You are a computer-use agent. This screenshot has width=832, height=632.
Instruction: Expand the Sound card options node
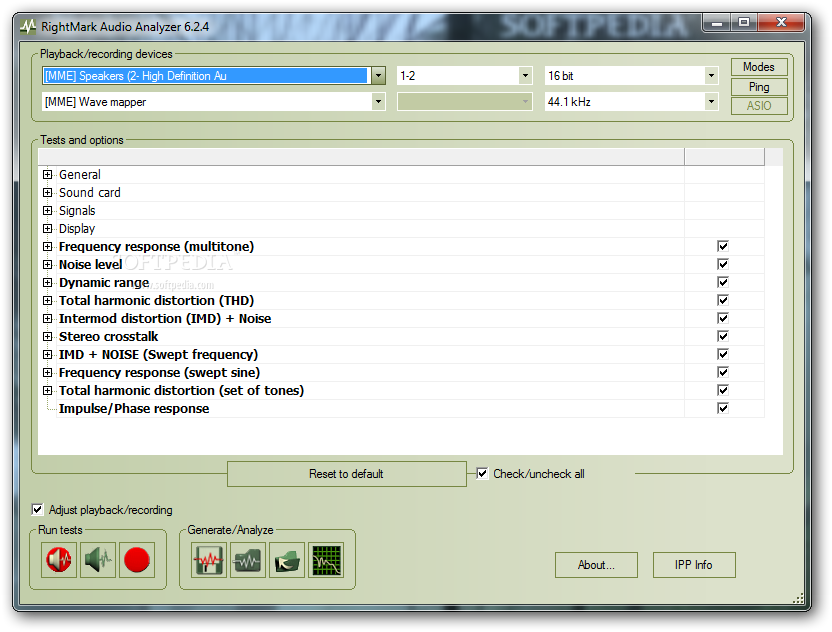coord(48,193)
